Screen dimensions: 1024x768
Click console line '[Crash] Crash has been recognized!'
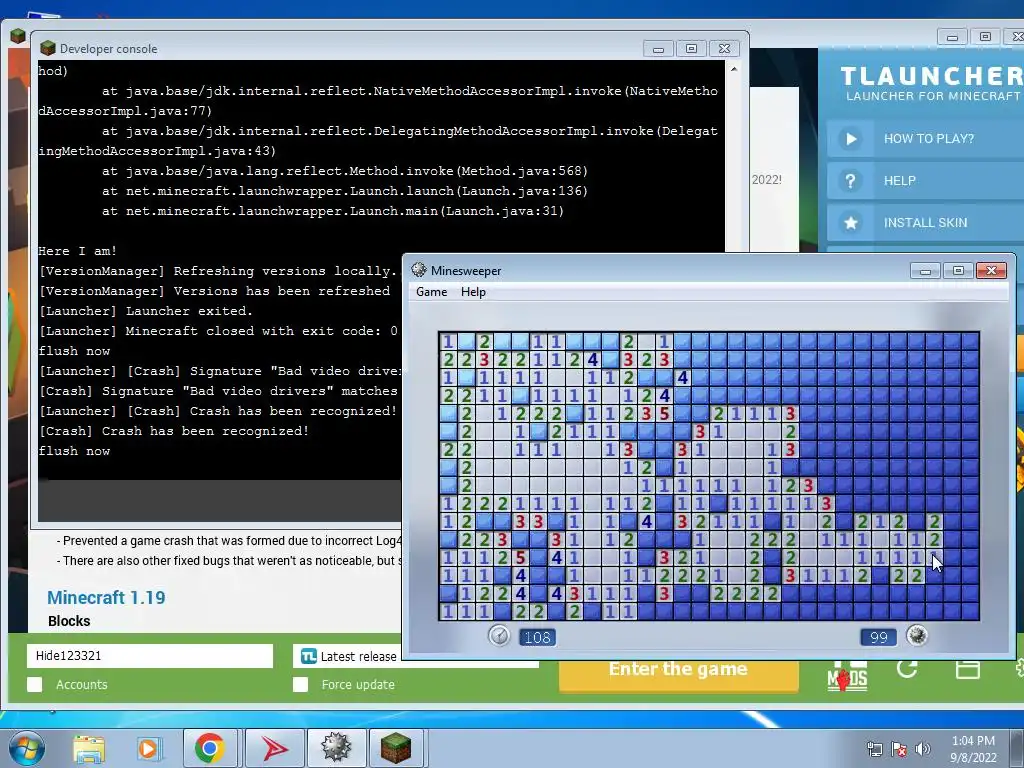(x=174, y=431)
